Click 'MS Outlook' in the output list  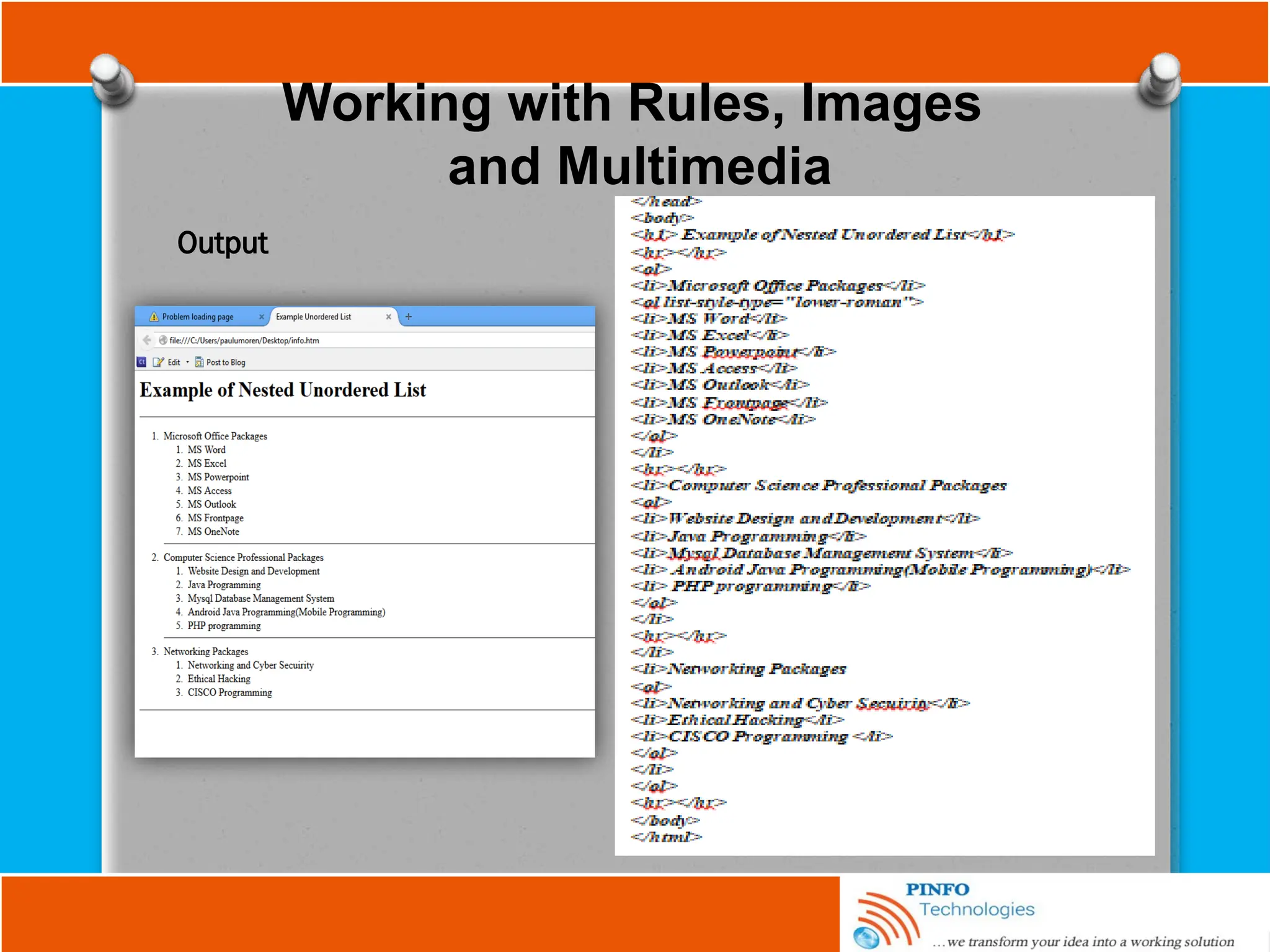click(212, 505)
